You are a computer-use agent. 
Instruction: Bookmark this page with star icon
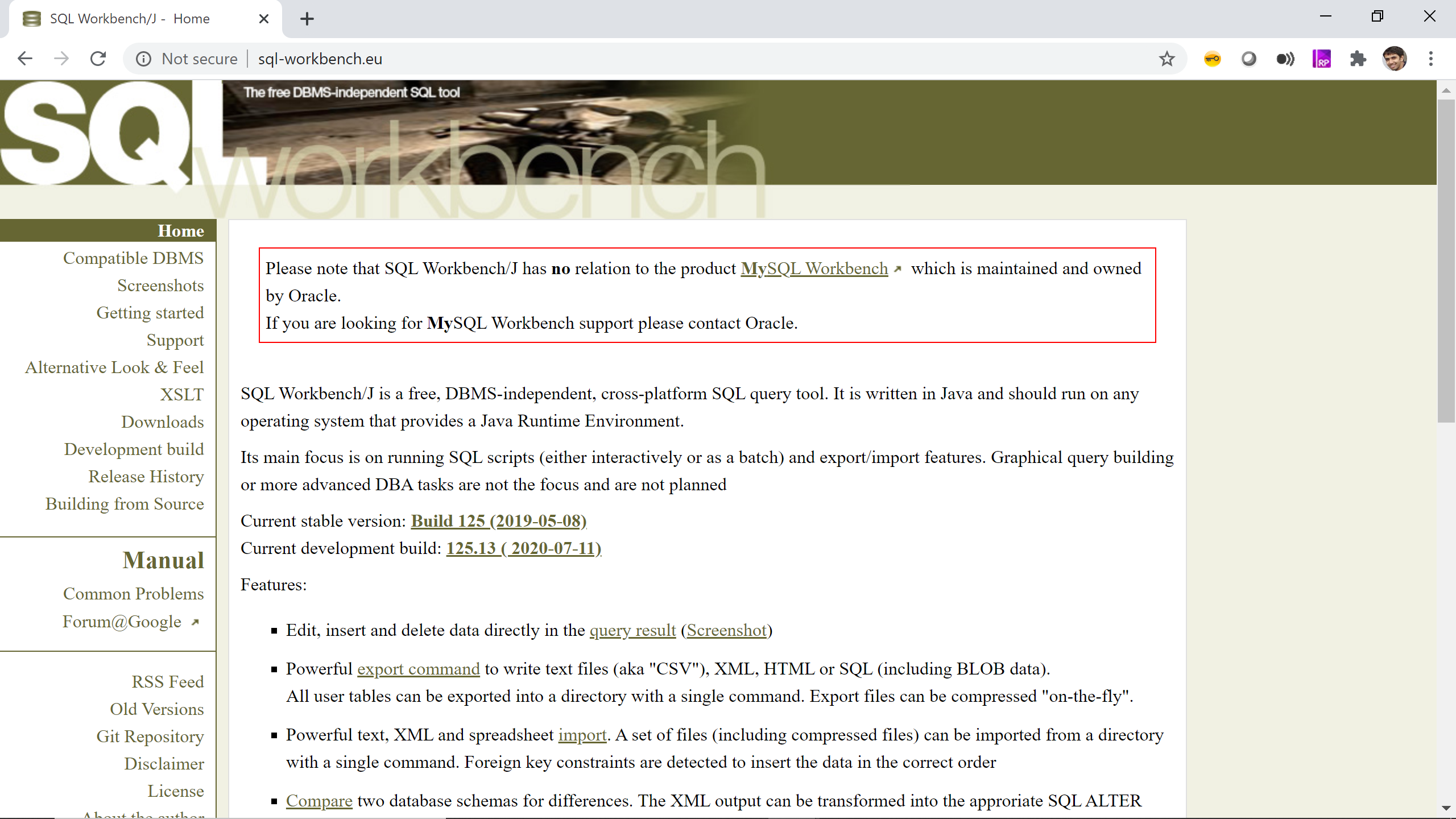(x=1167, y=59)
